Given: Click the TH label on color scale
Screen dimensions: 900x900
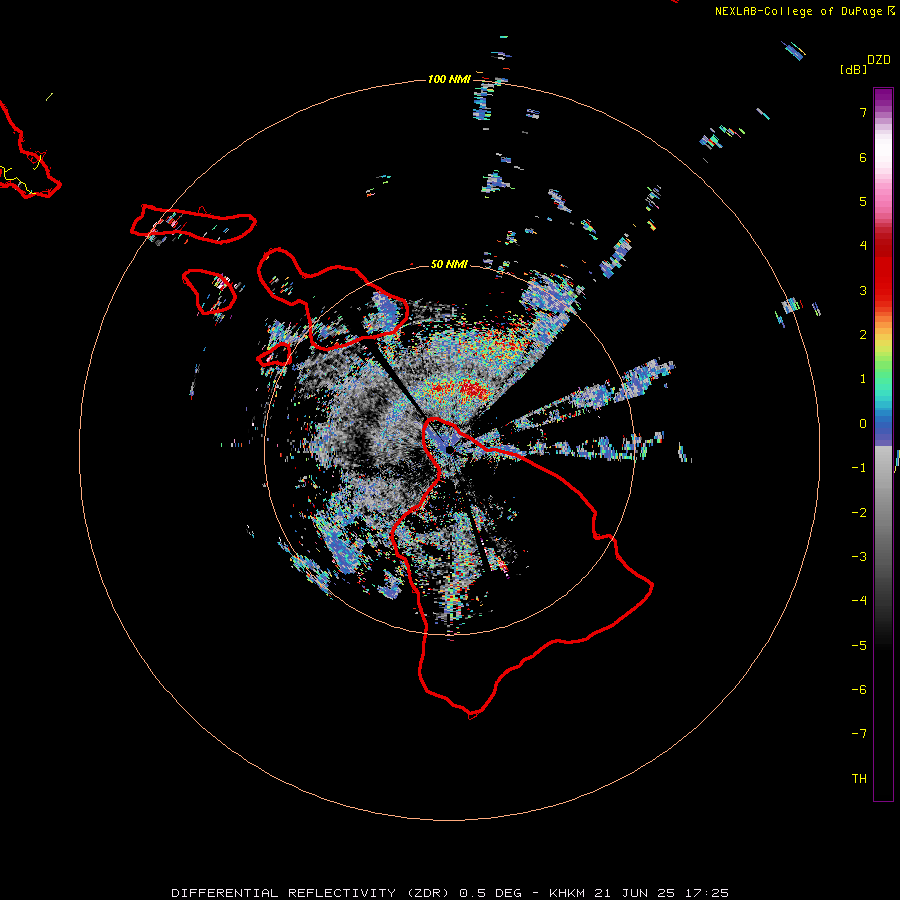Looking at the screenshot, I should [859, 779].
